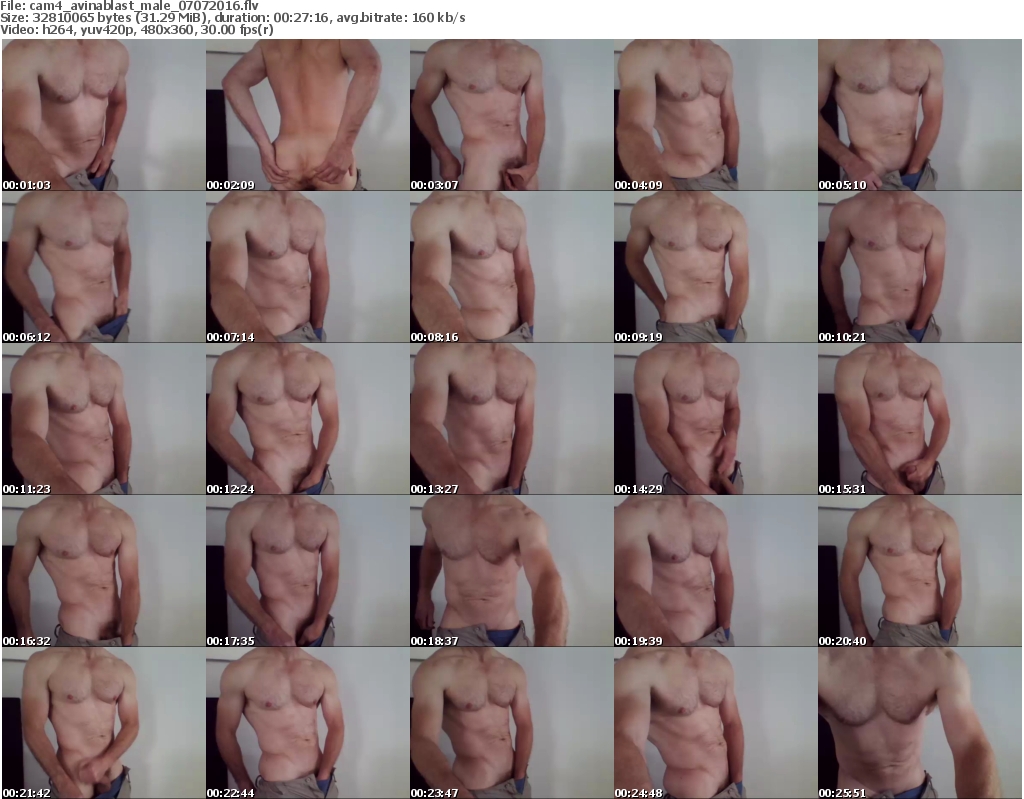Click the thumbnail timestamped 00:09:19
The width and height of the screenshot is (1024, 799).
[716, 267]
